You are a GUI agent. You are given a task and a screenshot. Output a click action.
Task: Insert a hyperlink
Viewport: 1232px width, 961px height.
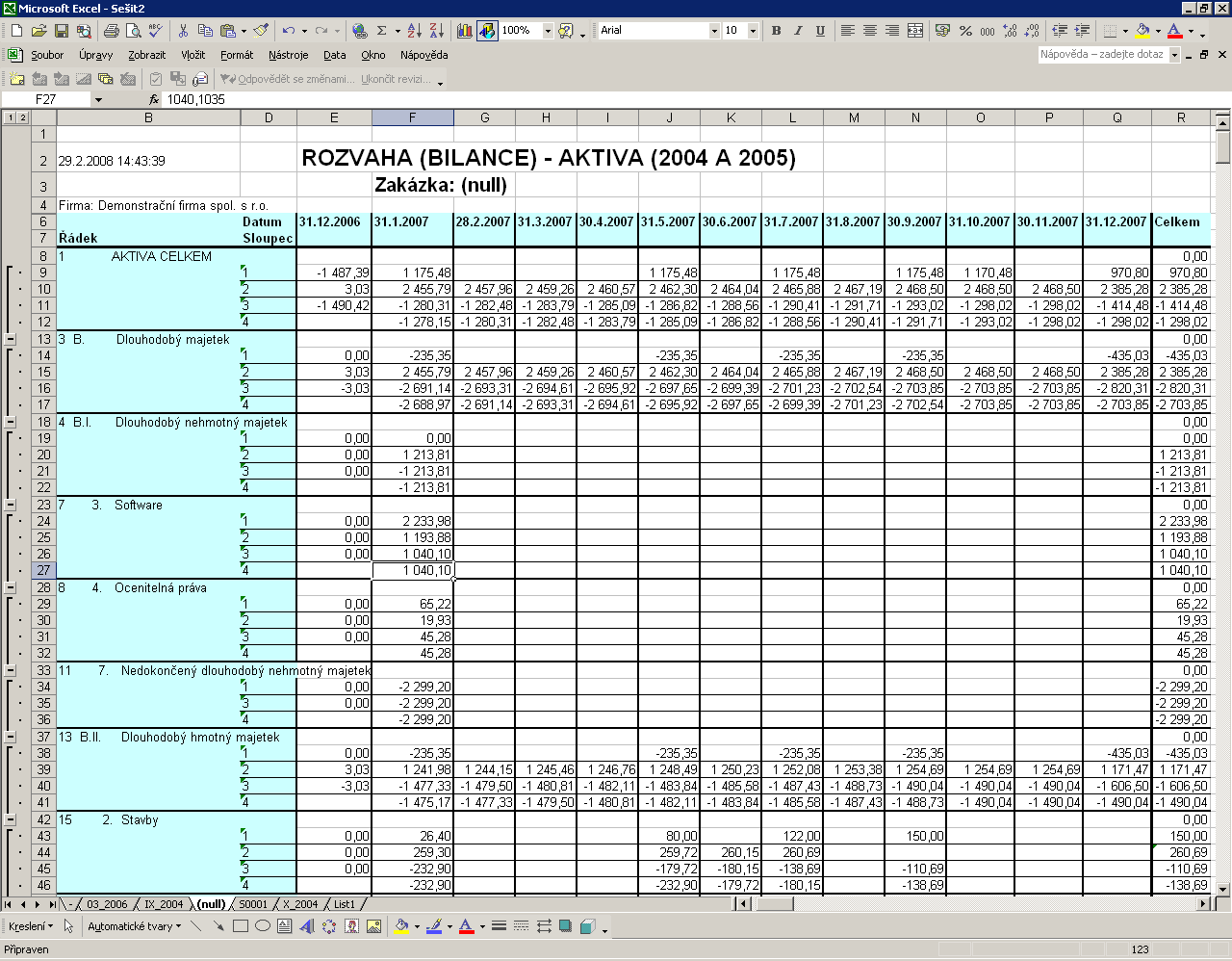pyautogui.click(x=359, y=31)
